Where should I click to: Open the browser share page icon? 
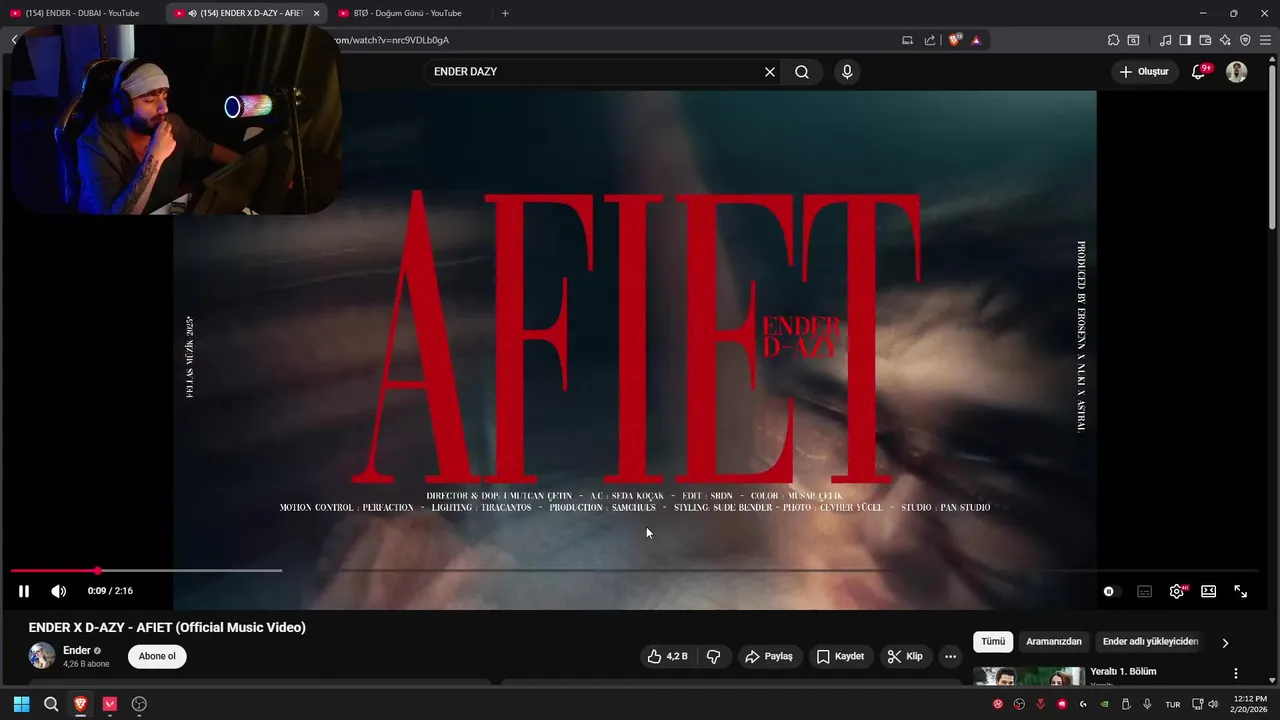pos(930,40)
